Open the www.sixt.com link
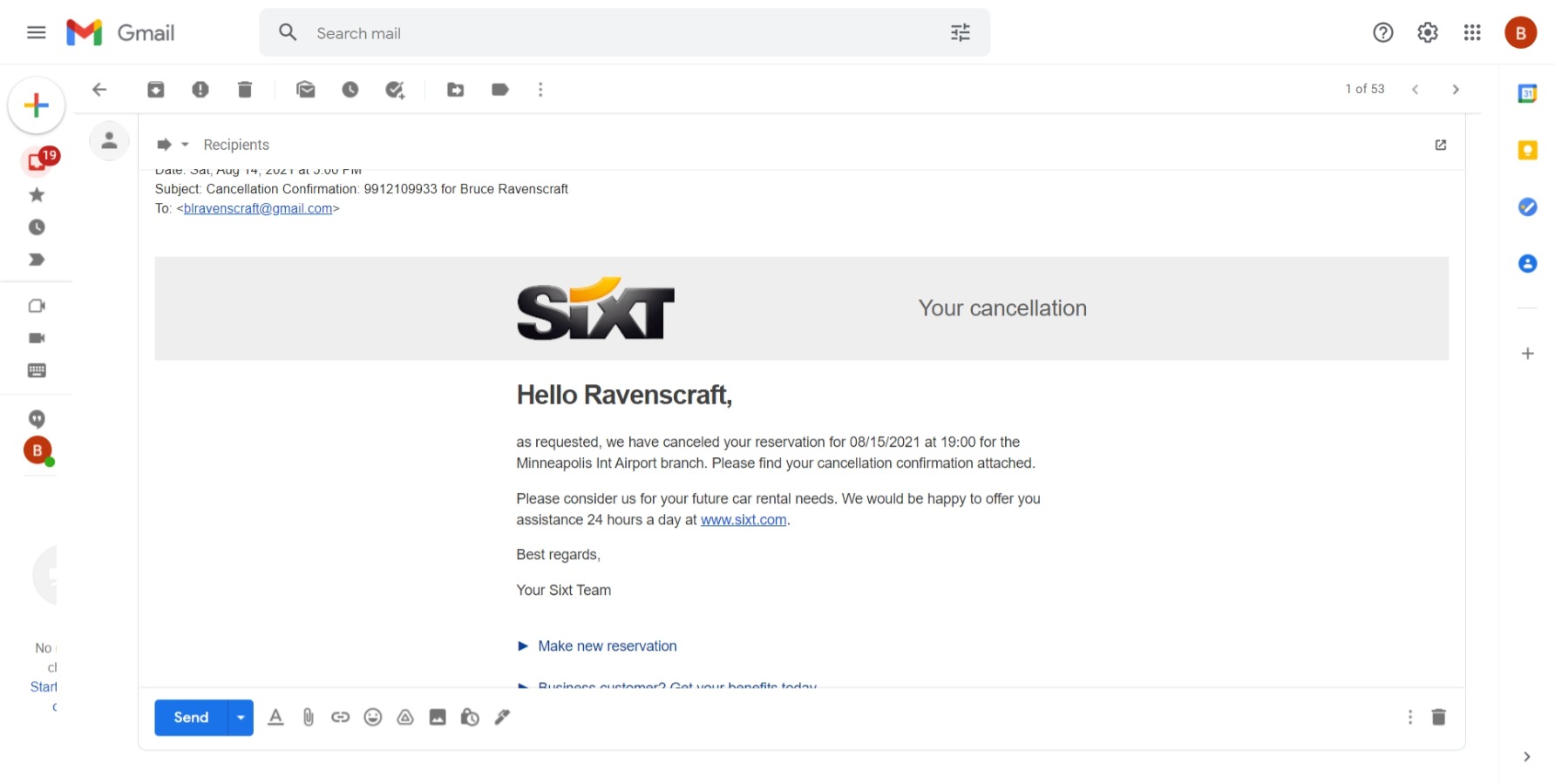The image size is (1555, 784). [x=743, y=520]
